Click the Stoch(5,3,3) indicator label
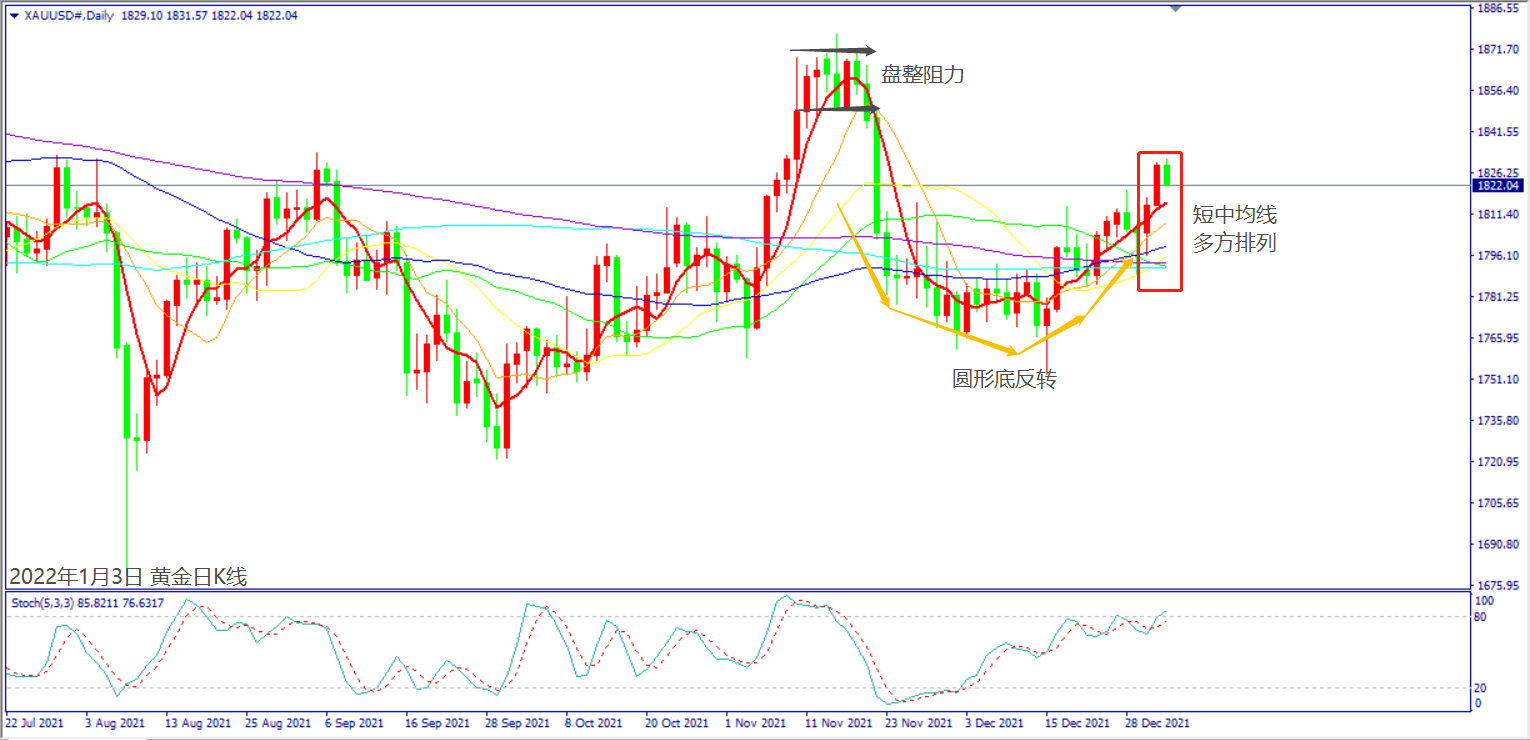The image size is (1530, 740). [41, 603]
